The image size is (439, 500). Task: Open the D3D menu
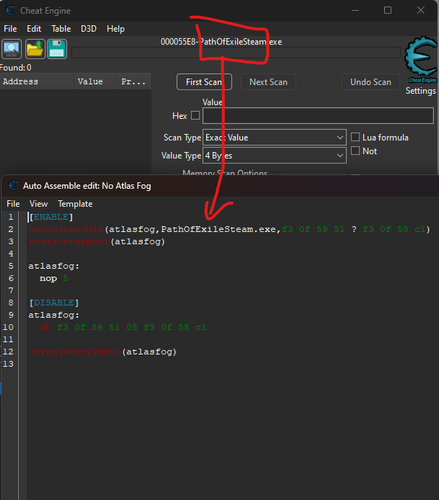pyautogui.click(x=88, y=29)
